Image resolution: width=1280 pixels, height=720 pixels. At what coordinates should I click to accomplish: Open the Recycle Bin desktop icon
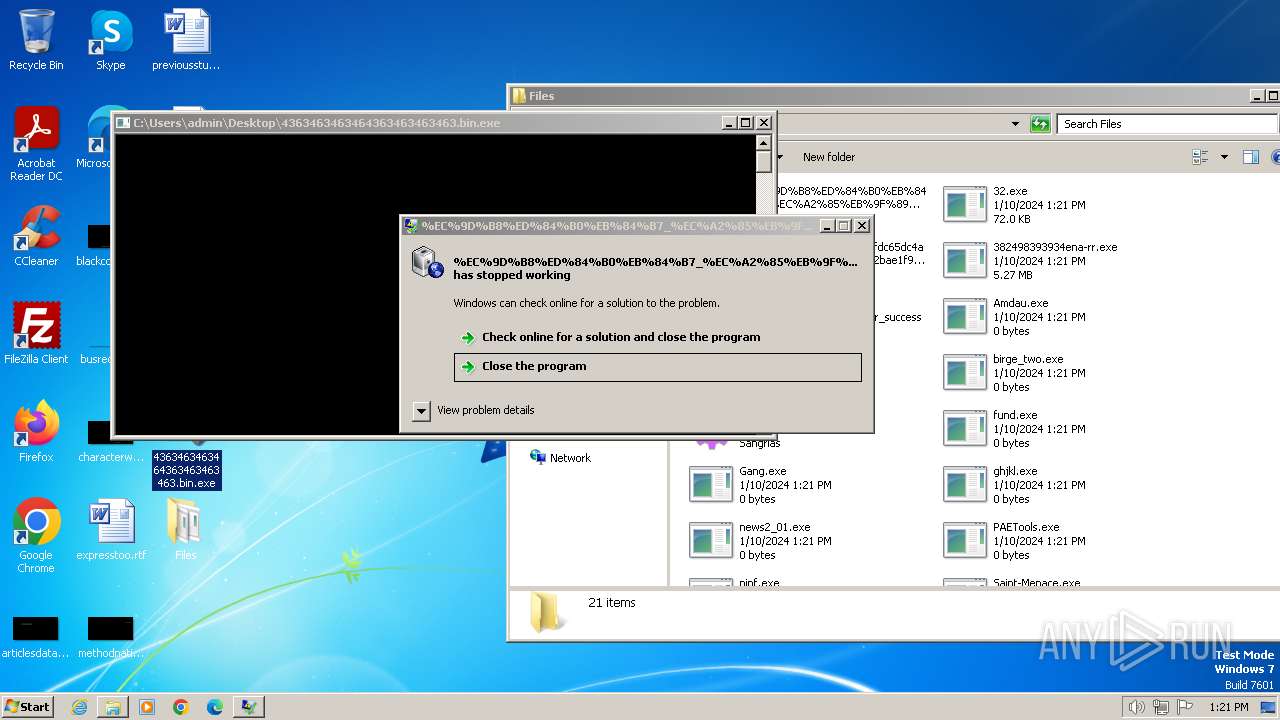click(36, 40)
